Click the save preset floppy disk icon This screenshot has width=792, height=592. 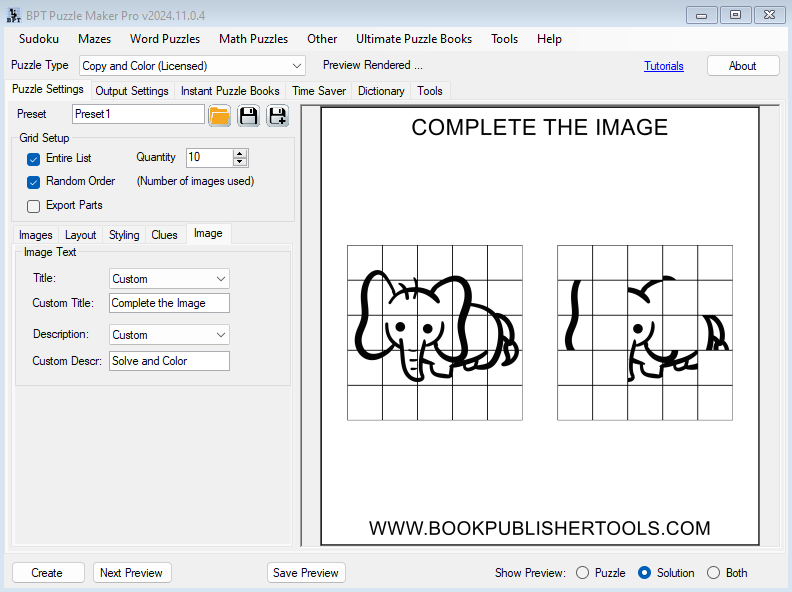coord(248,115)
